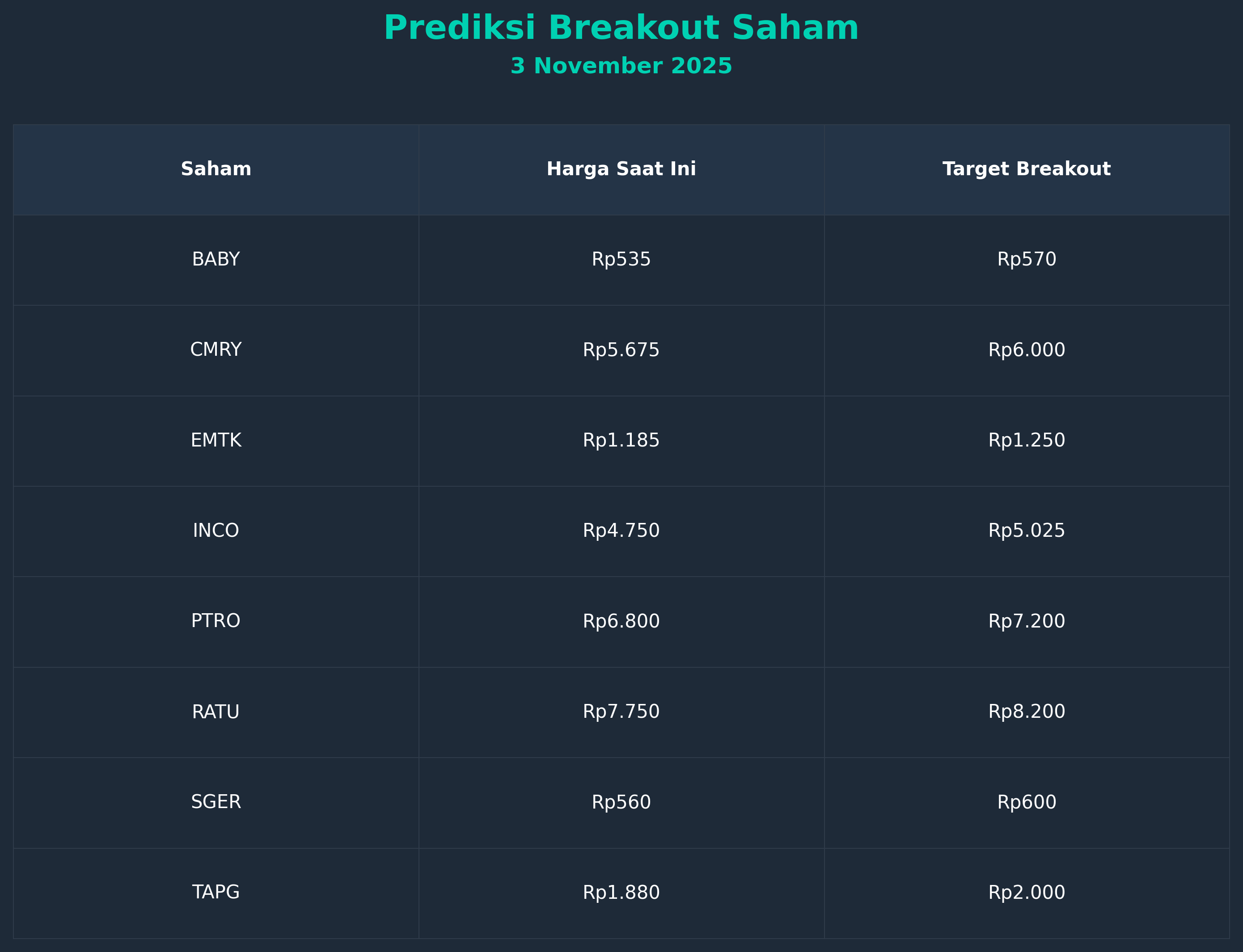This screenshot has height=952, width=1243.
Task: Click the Rp535 current price cell
Action: 621,260
